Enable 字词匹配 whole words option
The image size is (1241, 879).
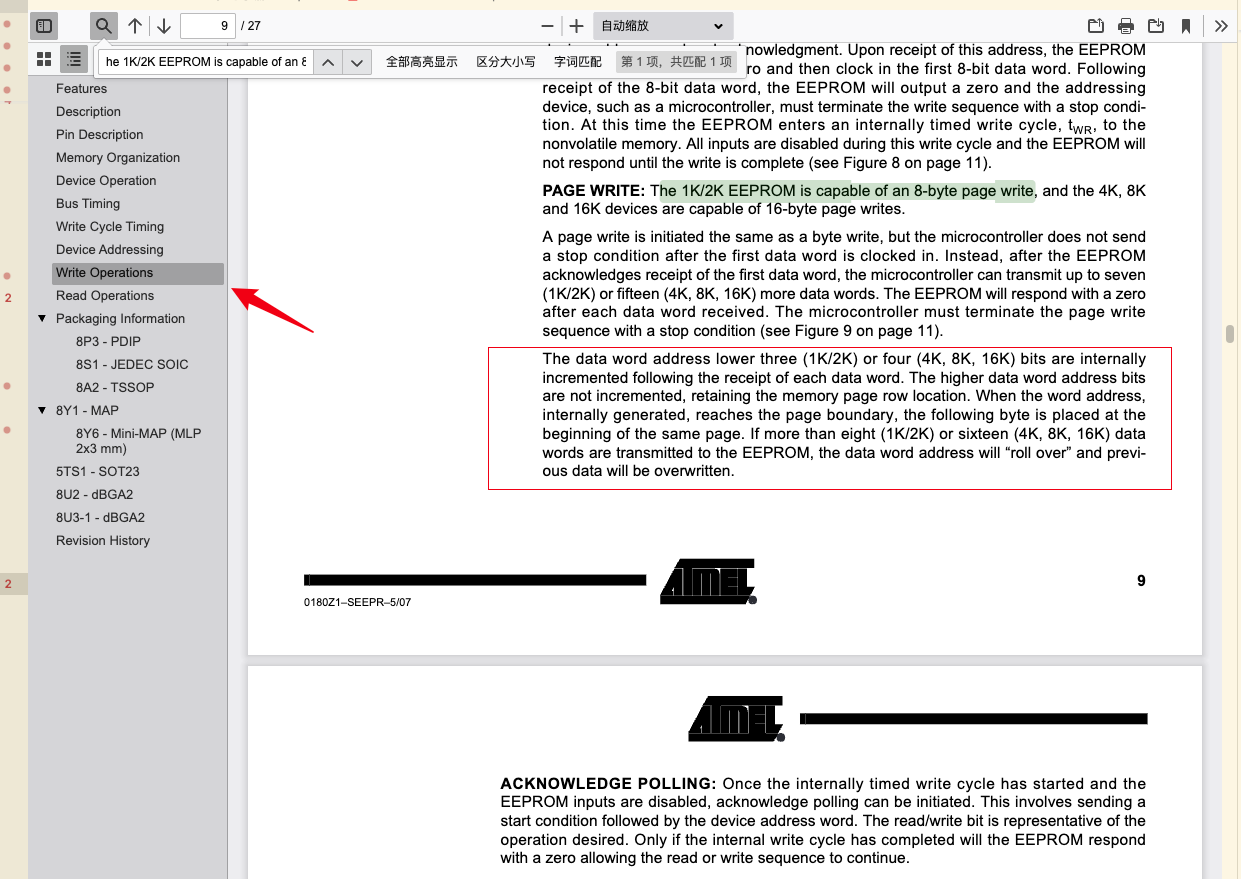pyautogui.click(x=578, y=62)
